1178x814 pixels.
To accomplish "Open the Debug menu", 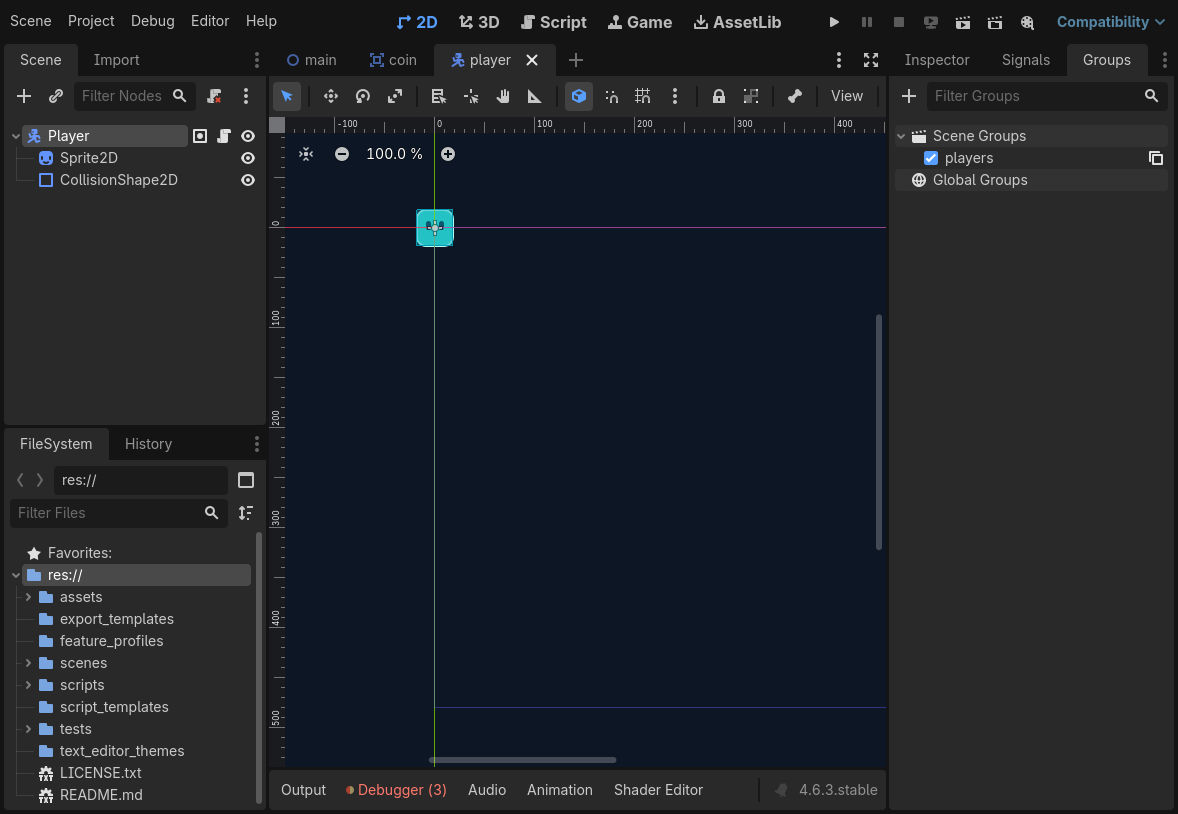I will [x=153, y=21].
